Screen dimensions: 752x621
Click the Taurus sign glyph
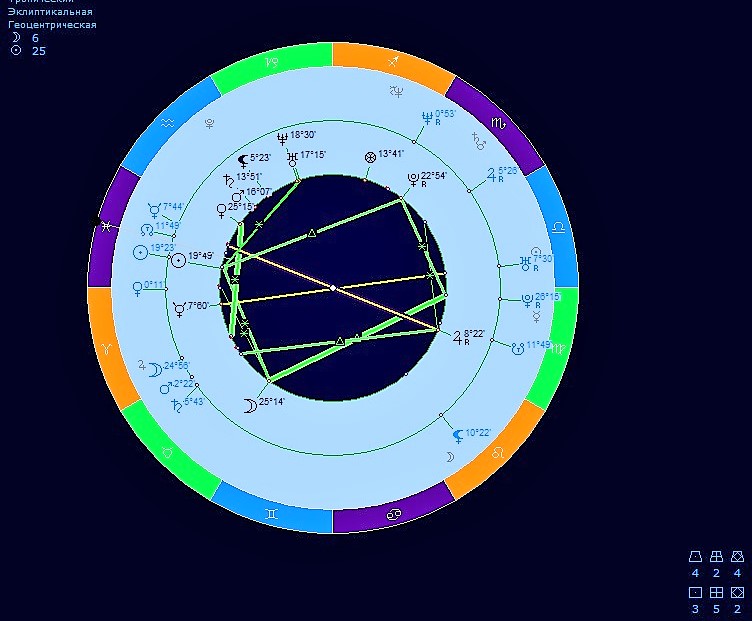tap(167, 452)
